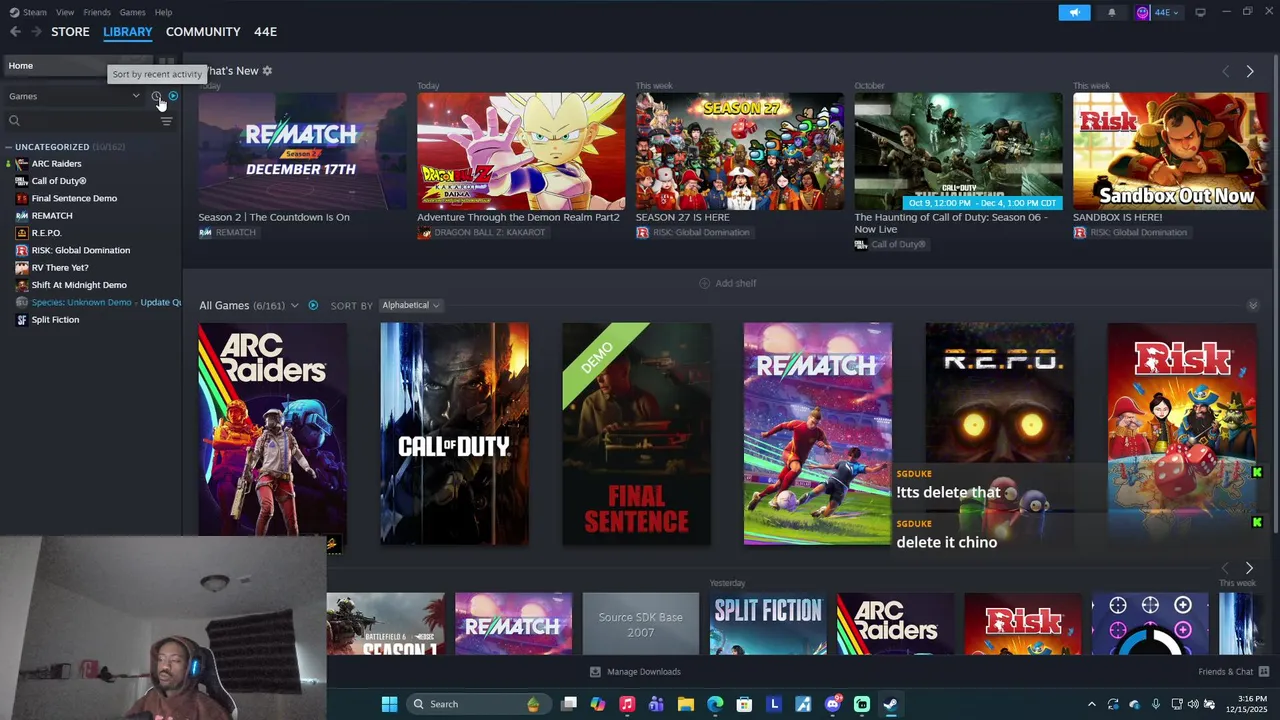Toggle the ready-to-play filter icon
This screenshot has width=1280, height=720.
pos(173,96)
